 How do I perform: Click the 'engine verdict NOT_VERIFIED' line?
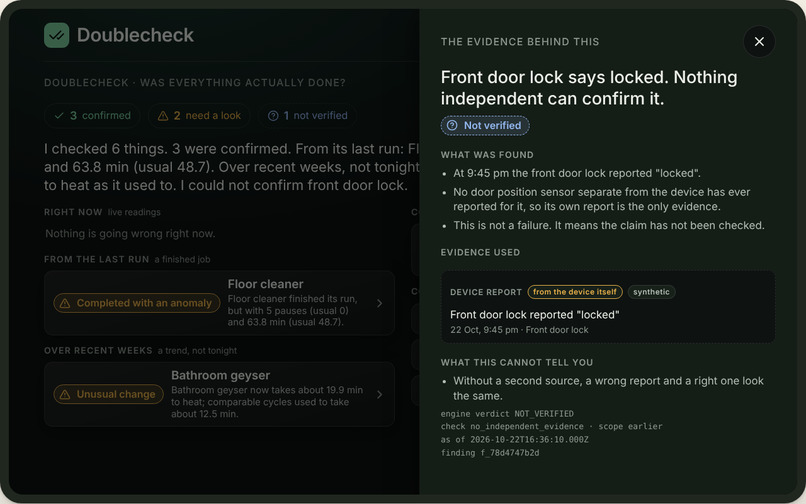coord(507,414)
